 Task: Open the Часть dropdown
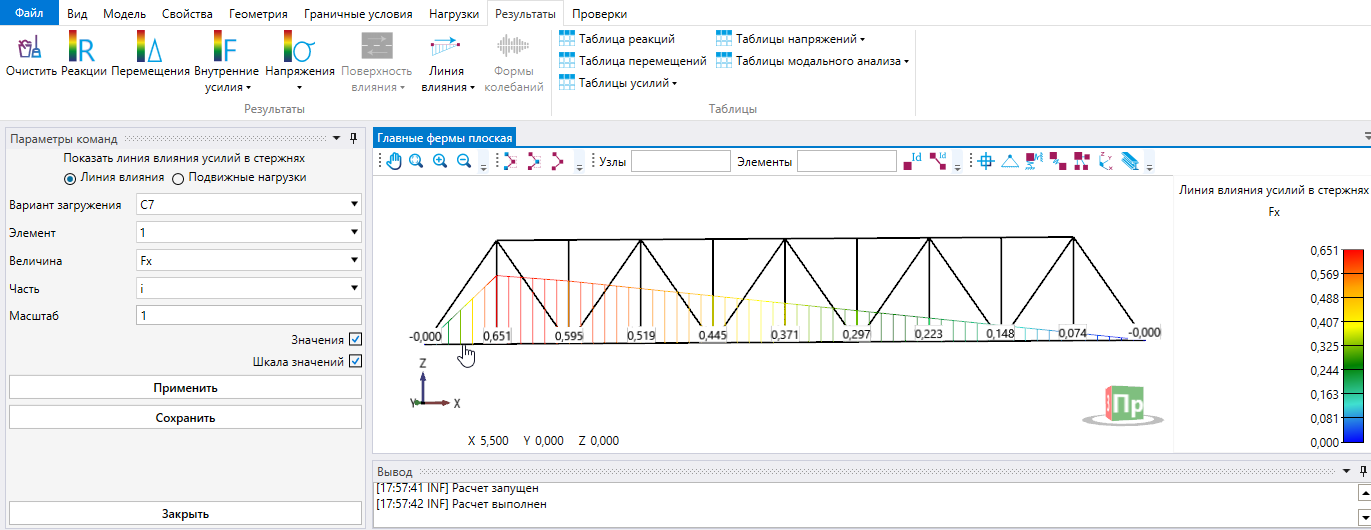click(x=249, y=288)
